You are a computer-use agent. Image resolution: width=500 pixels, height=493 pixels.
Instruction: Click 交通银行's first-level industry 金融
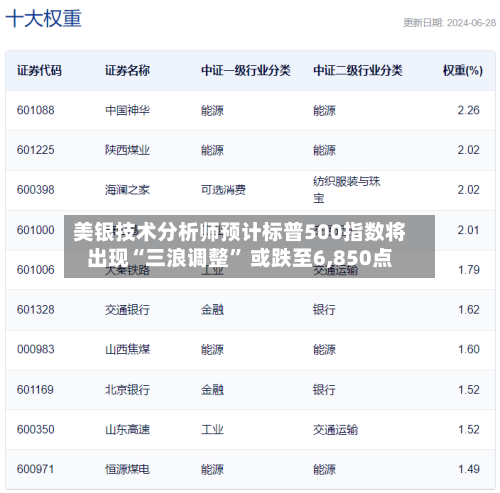coord(212,310)
